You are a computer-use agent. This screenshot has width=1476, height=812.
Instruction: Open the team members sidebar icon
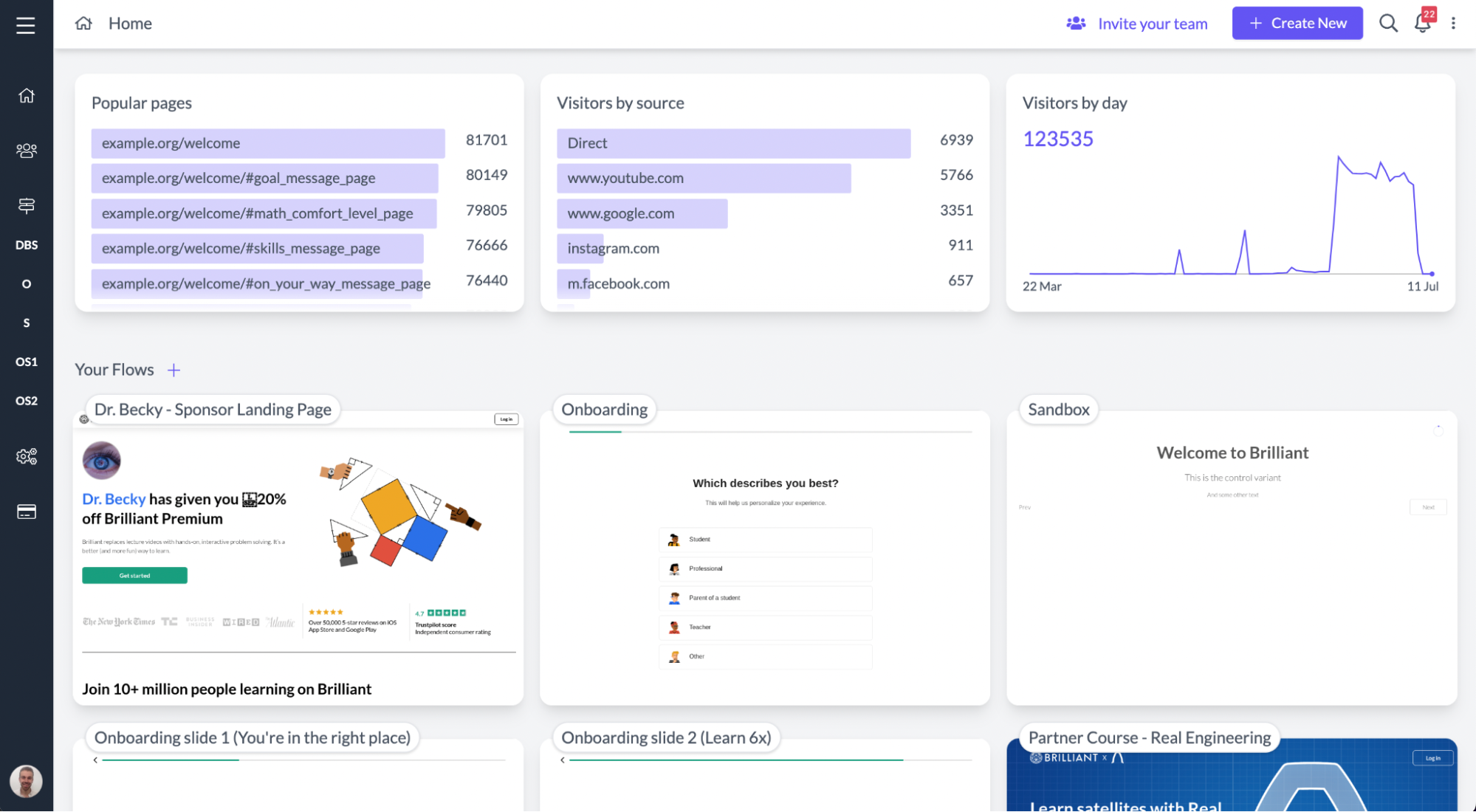pyautogui.click(x=27, y=151)
